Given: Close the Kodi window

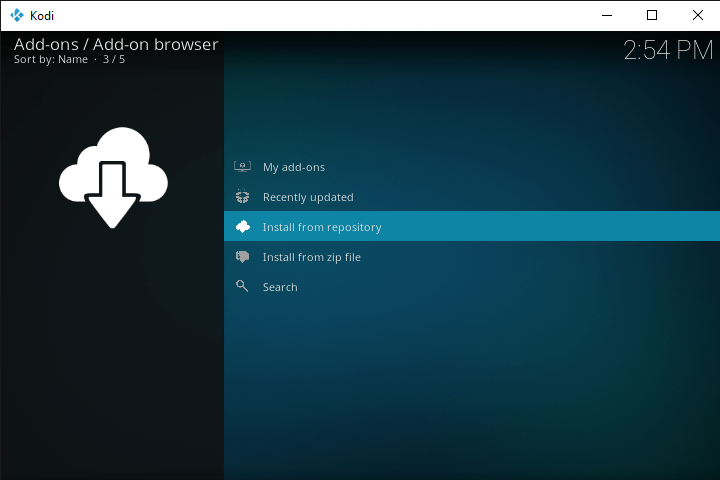Looking at the screenshot, I should click(698, 15).
